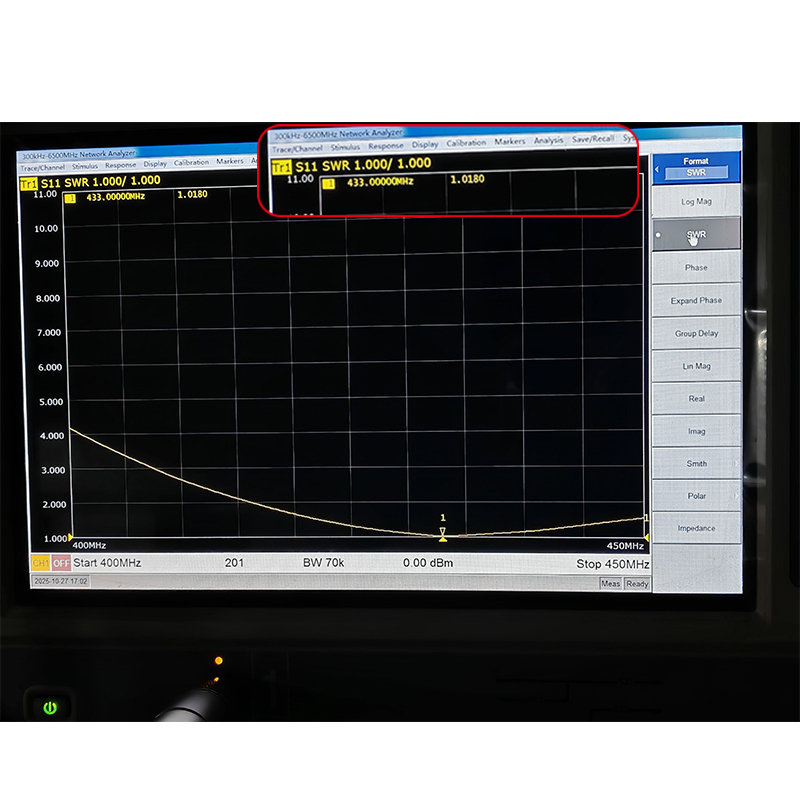800x800 pixels.
Task: Click the BW 70k bandwidth value
Action: (323, 563)
